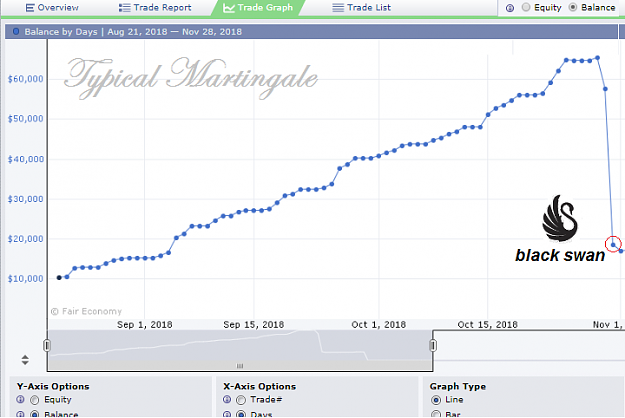
Task: Click the Trade List lines icon
Action: 338,8
